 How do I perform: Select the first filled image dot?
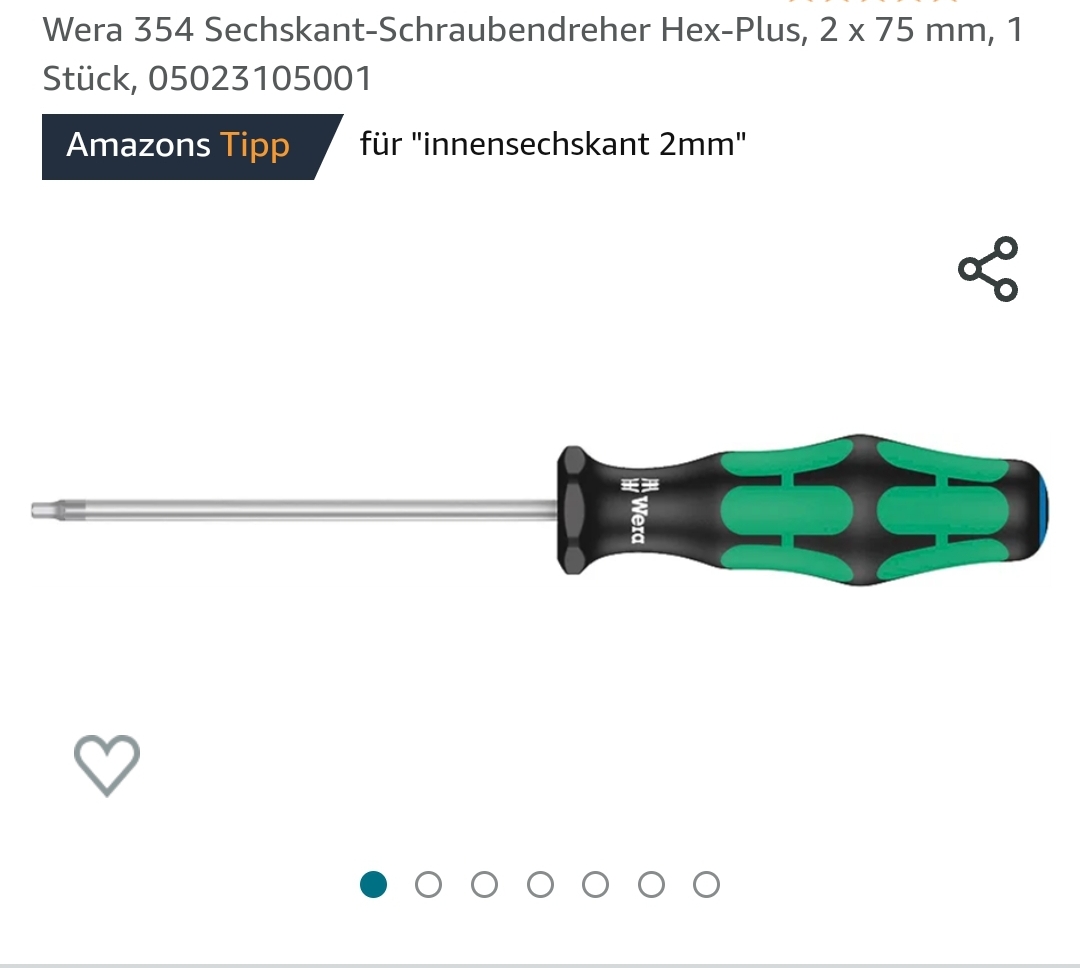tap(373, 885)
